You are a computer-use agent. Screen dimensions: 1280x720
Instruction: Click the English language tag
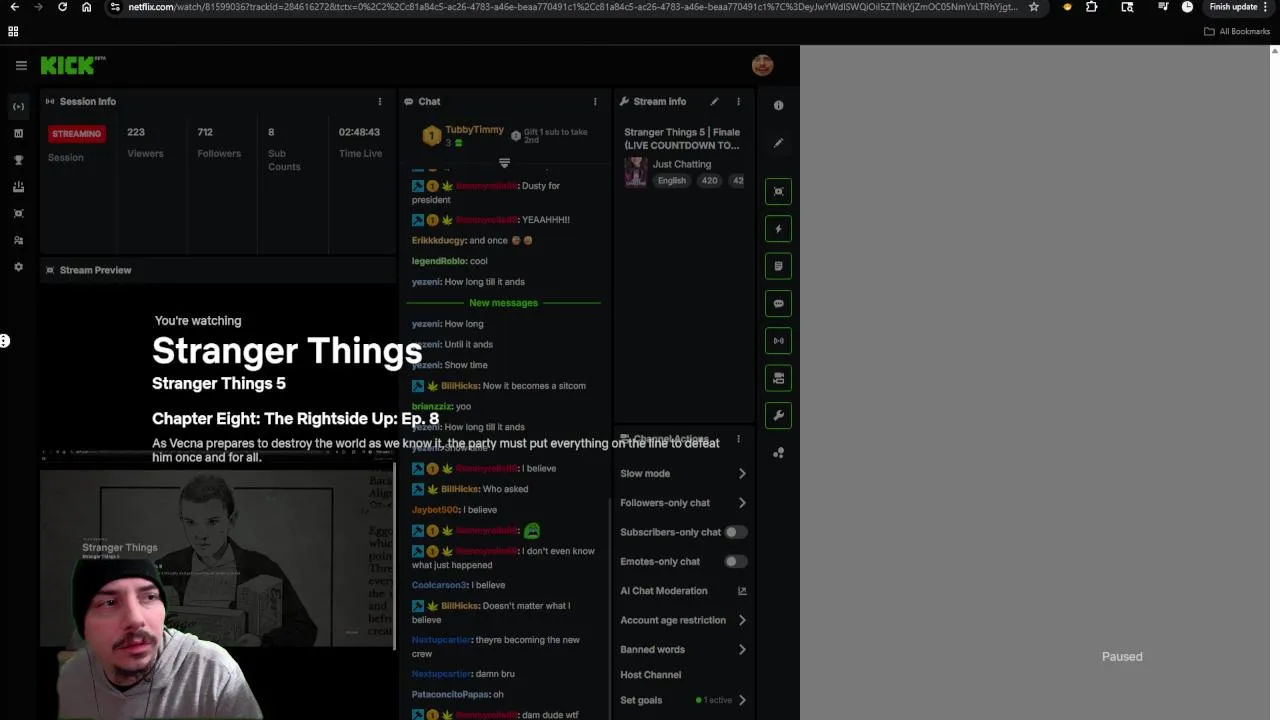[x=672, y=181]
